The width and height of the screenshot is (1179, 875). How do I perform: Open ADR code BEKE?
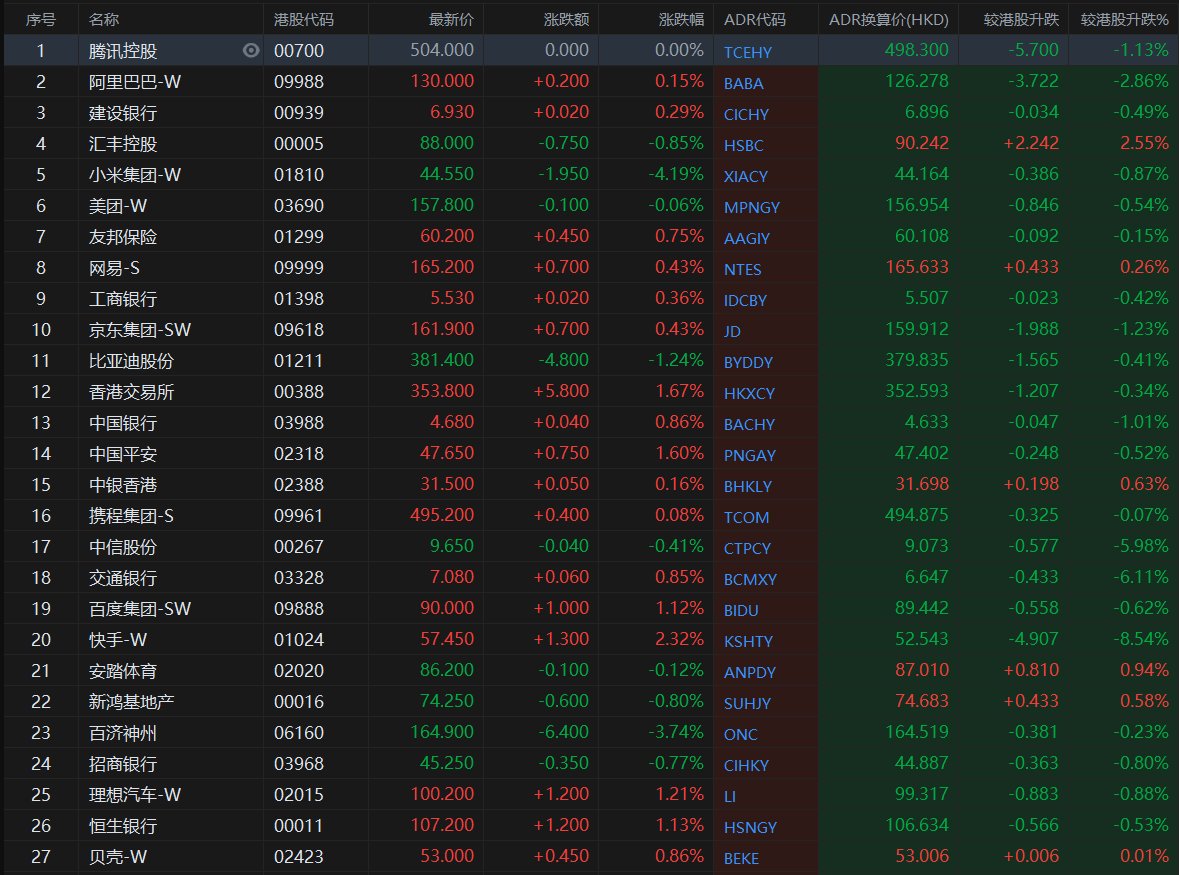point(741,858)
